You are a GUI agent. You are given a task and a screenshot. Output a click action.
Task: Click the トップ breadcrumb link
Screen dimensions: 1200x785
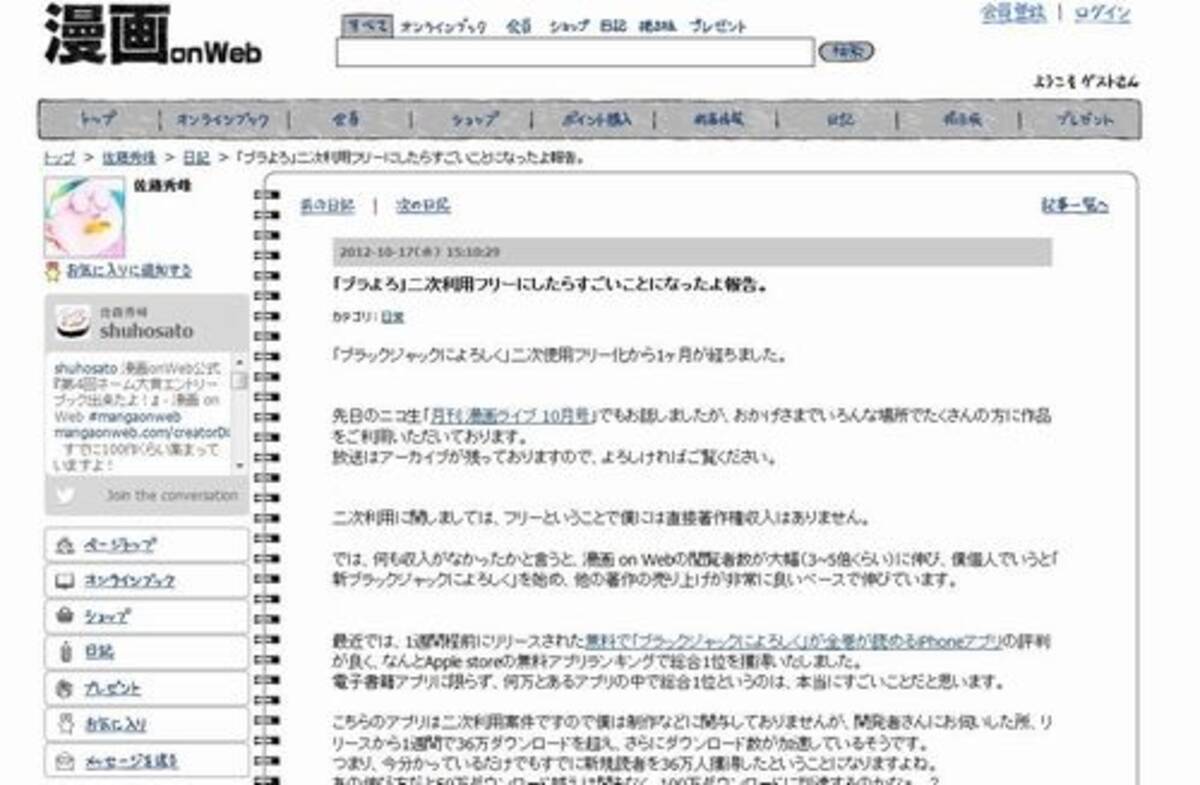(59, 158)
